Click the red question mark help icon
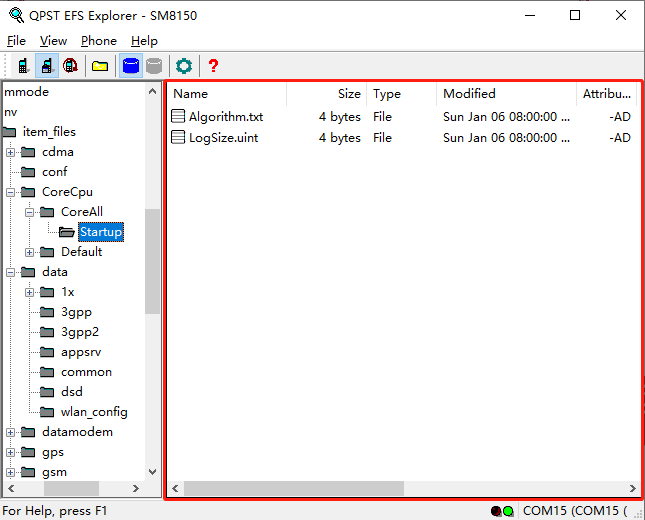 pos(213,66)
